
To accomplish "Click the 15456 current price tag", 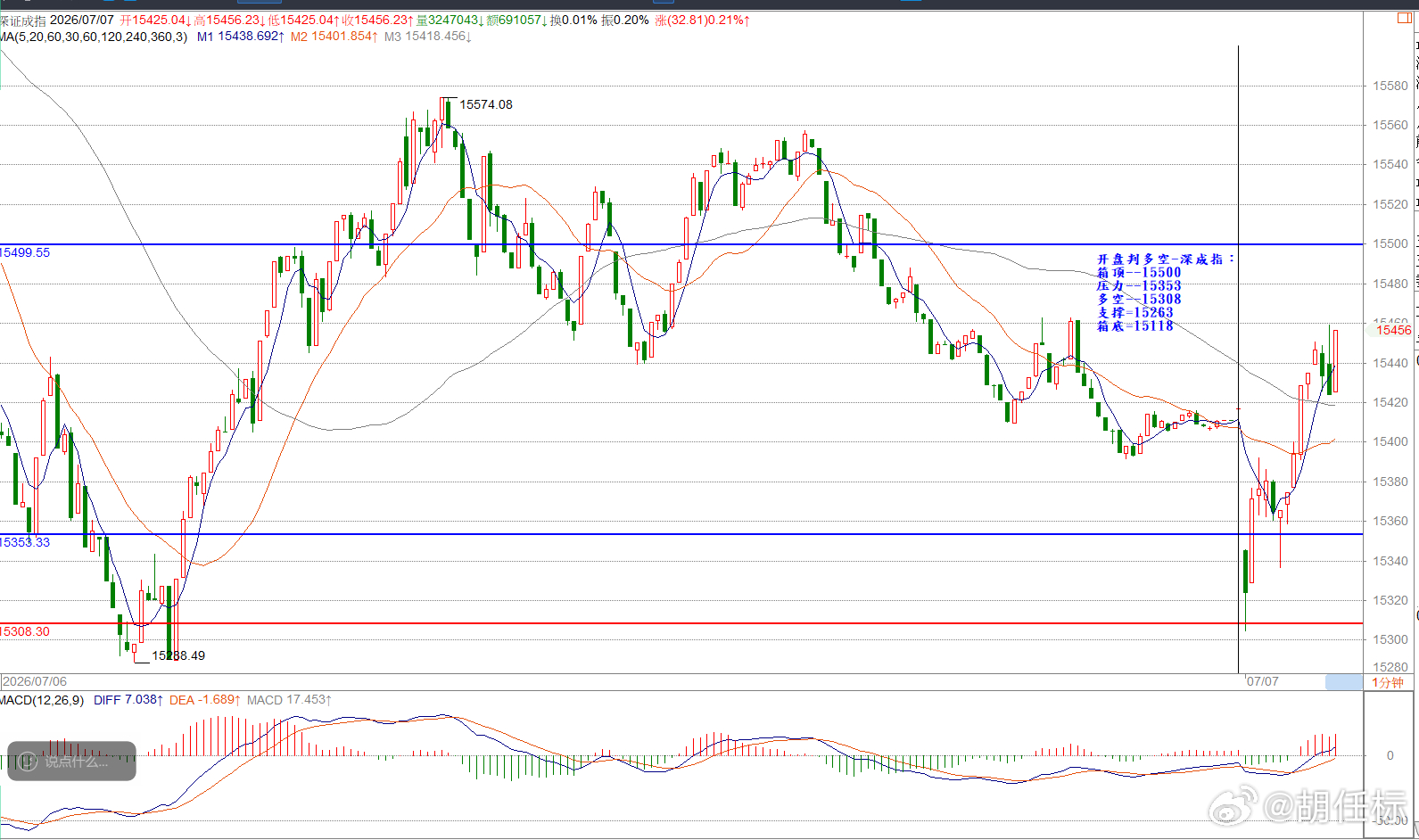I will [x=1393, y=330].
